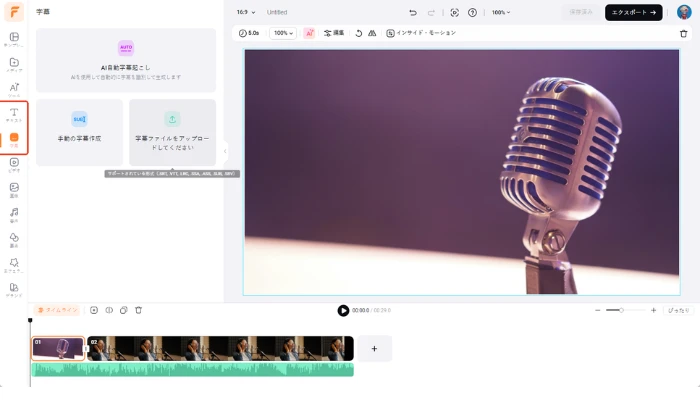Select the orange Subtitle sidebar tab
This screenshot has height=400, width=700.
[x=14, y=140]
